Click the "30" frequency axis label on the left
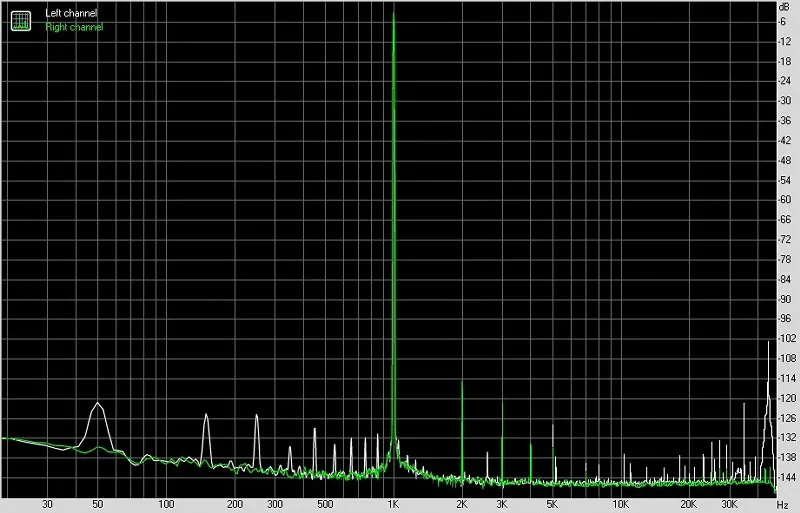Screen dimensions: 800x513 click(x=47, y=504)
